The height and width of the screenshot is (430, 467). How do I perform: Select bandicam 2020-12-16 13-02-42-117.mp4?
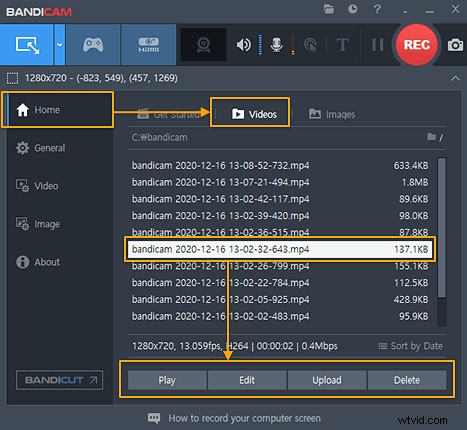point(280,199)
